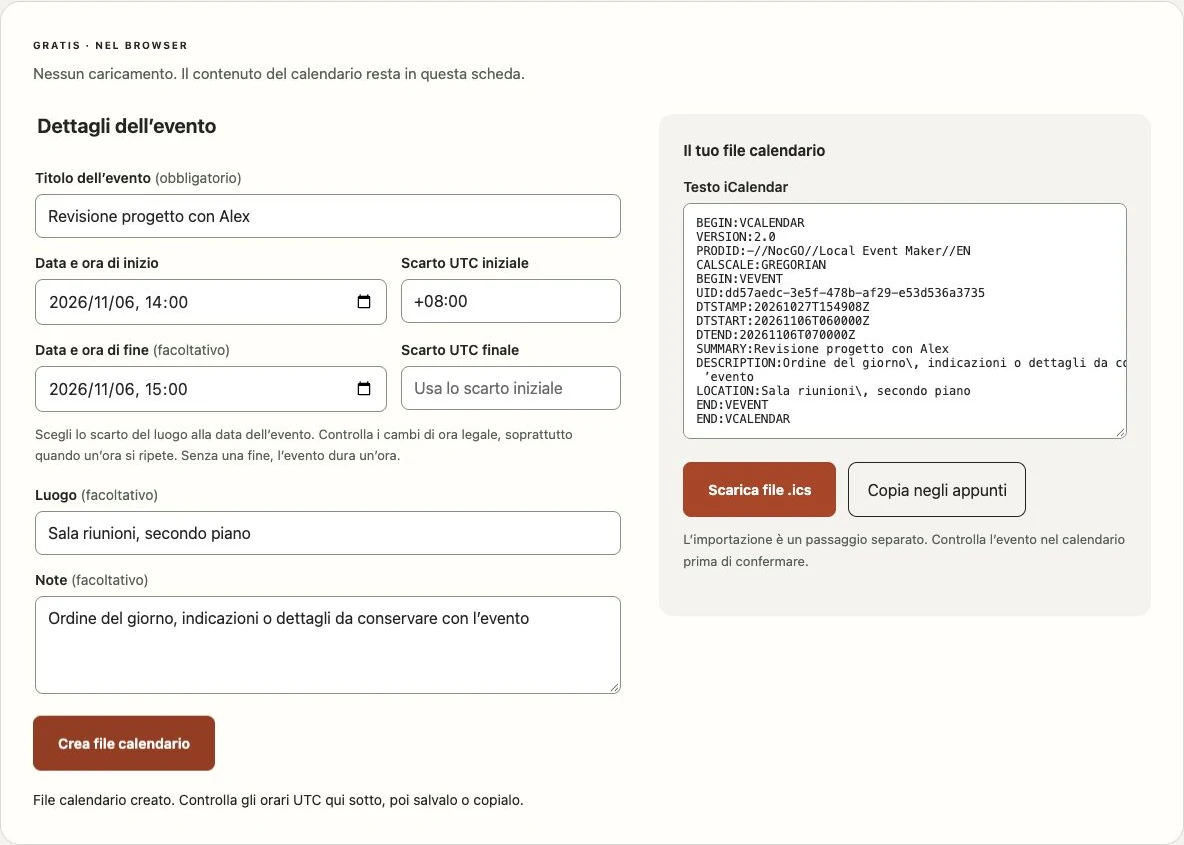
Task: Grab the Note textarea resize handle
Action: pos(615,688)
